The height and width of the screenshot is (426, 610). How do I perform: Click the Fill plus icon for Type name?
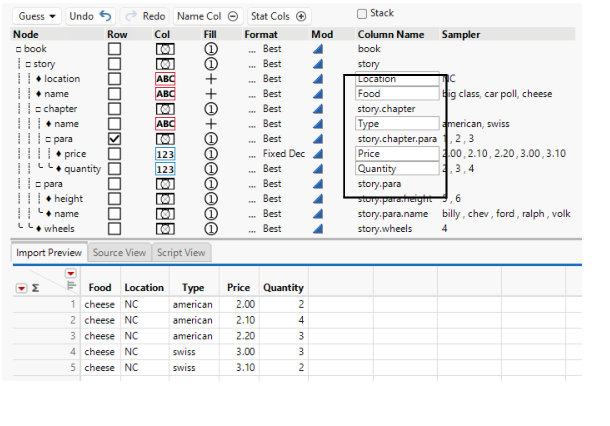click(211, 124)
